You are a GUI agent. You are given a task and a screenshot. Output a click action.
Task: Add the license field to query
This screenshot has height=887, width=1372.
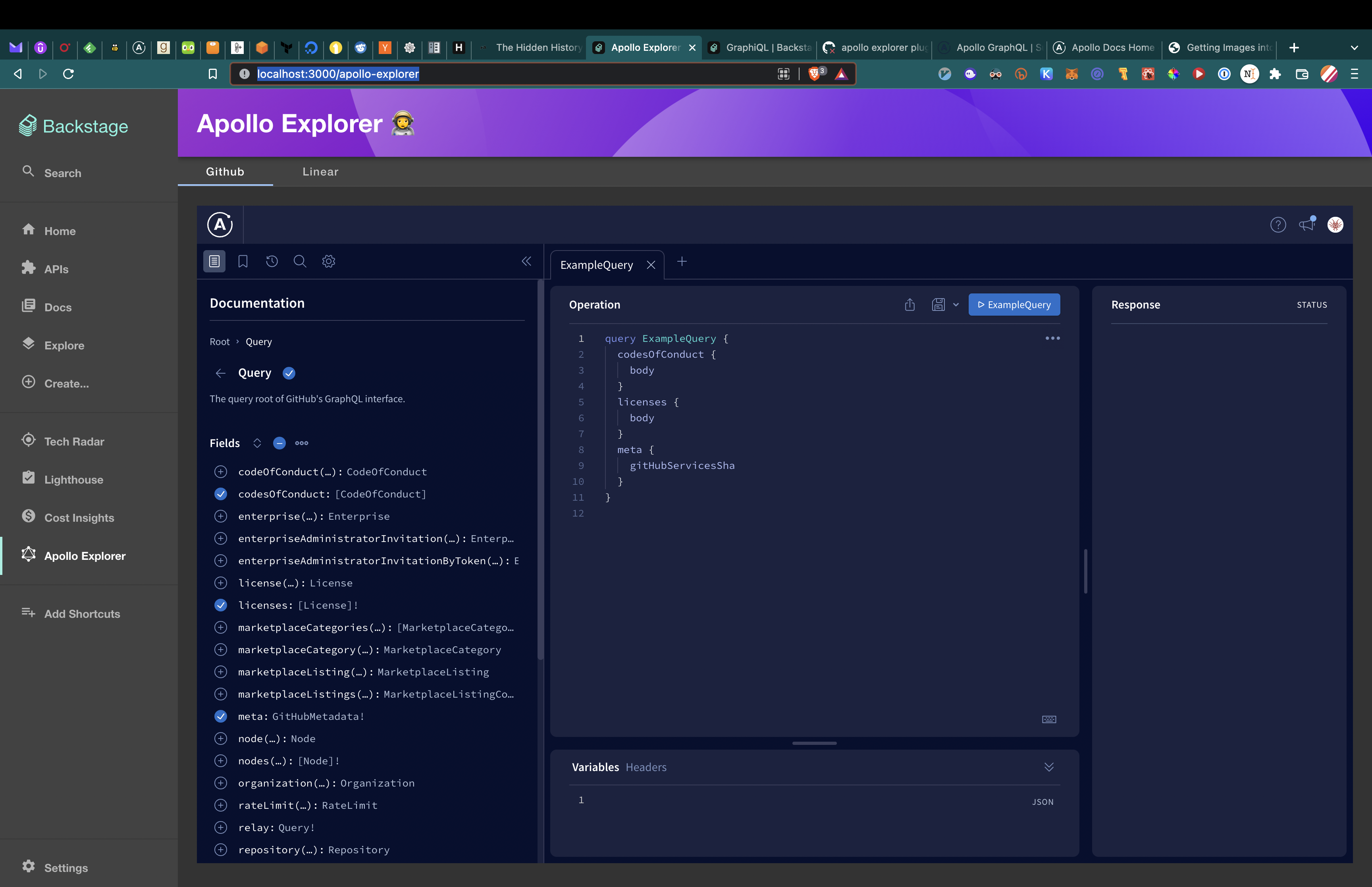(x=220, y=583)
